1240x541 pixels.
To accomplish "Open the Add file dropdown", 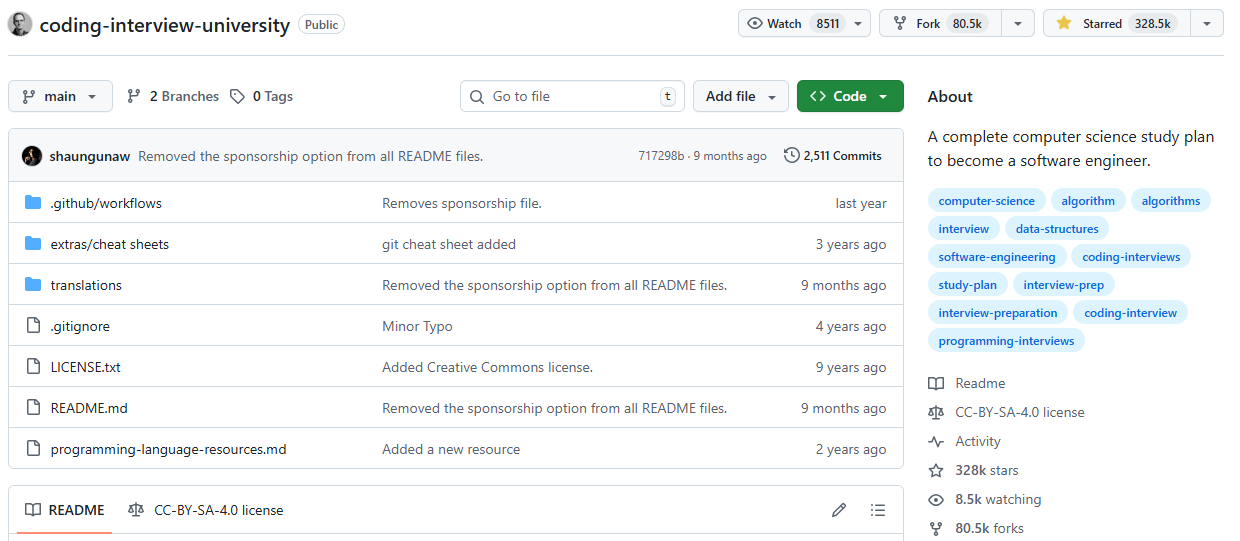I will (740, 97).
